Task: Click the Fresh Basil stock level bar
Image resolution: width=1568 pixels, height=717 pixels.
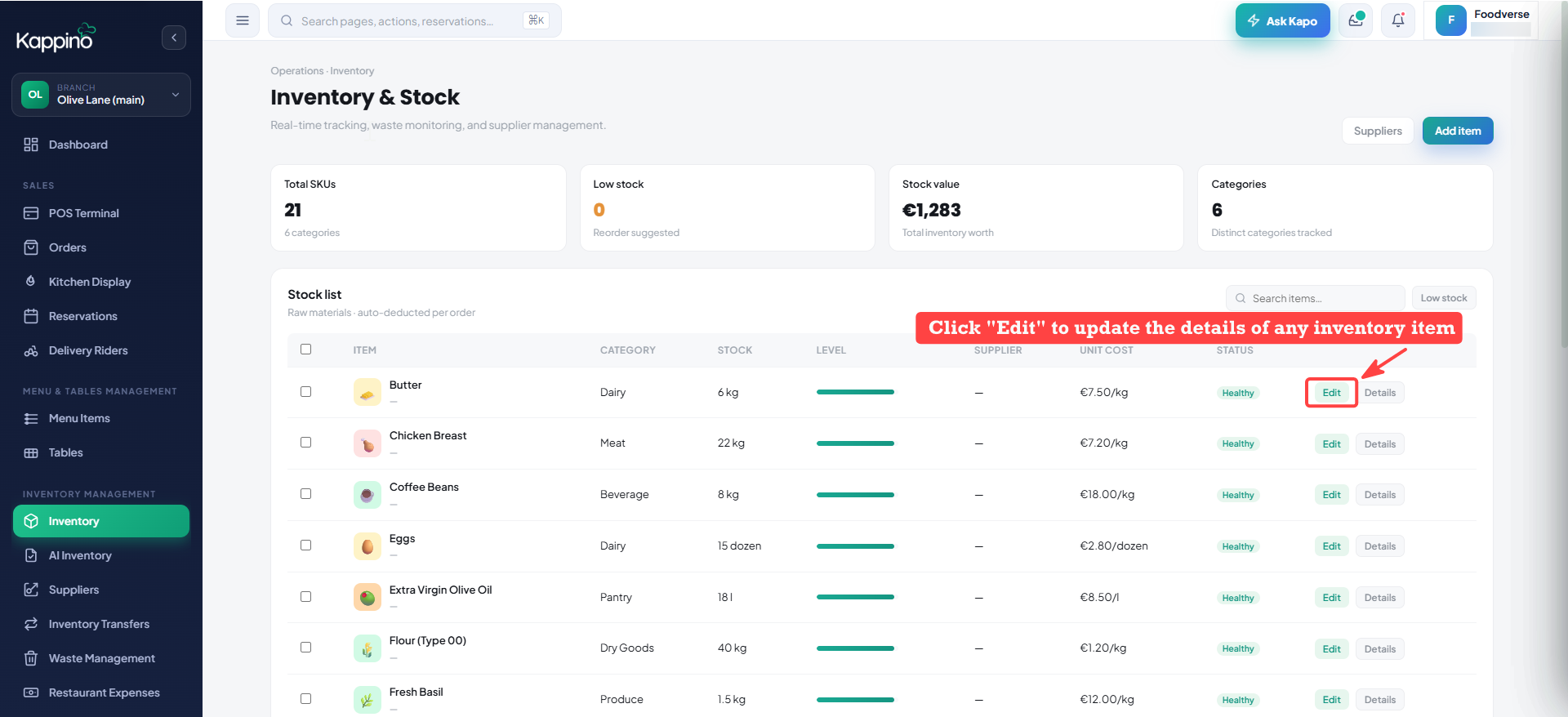Action: 855,699
